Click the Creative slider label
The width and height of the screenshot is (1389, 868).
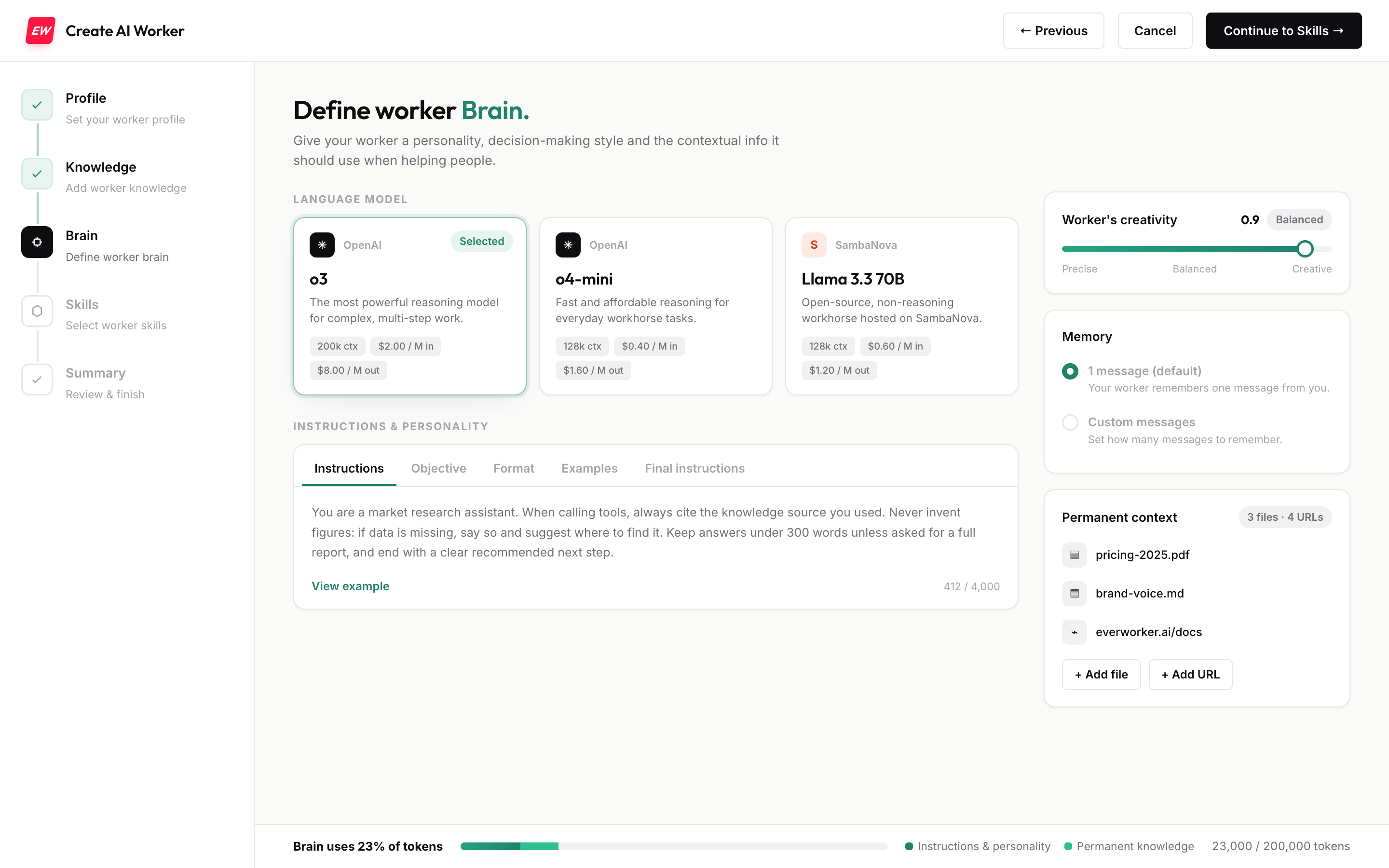click(x=1311, y=269)
